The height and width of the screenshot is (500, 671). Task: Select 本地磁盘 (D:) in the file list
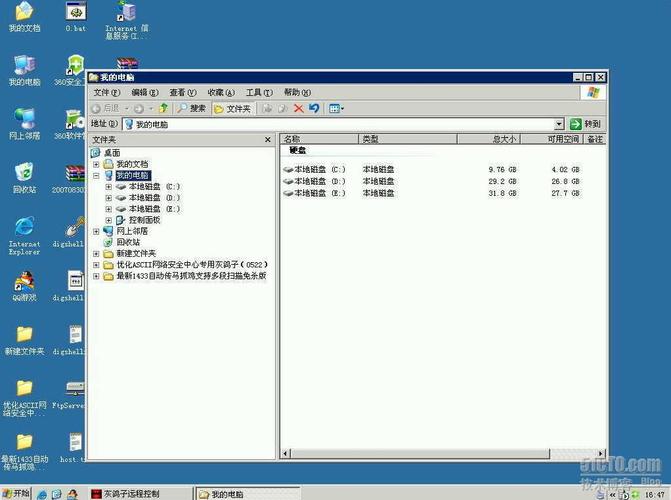(x=320, y=181)
